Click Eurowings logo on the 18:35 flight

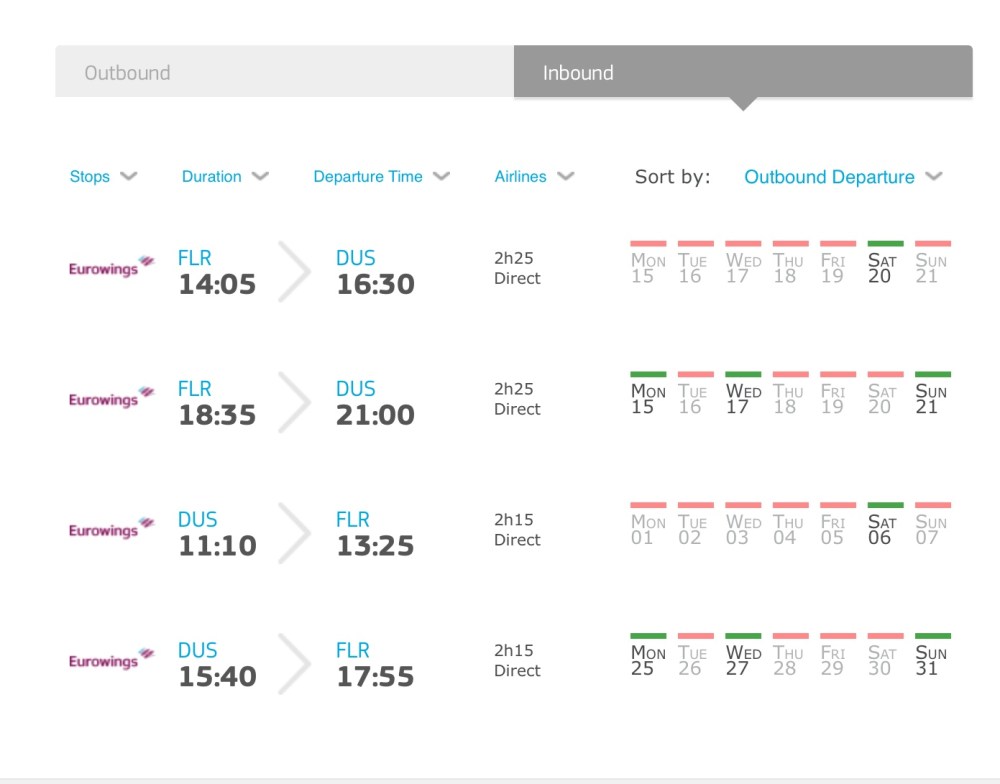pos(111,399)
